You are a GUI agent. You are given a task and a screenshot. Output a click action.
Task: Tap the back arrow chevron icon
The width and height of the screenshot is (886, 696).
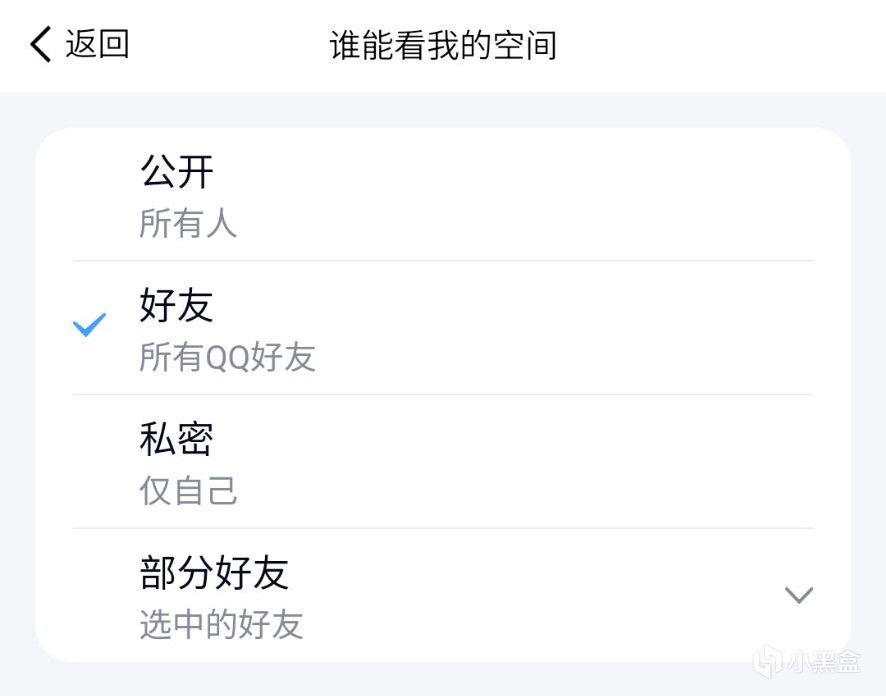click(40, 45)
